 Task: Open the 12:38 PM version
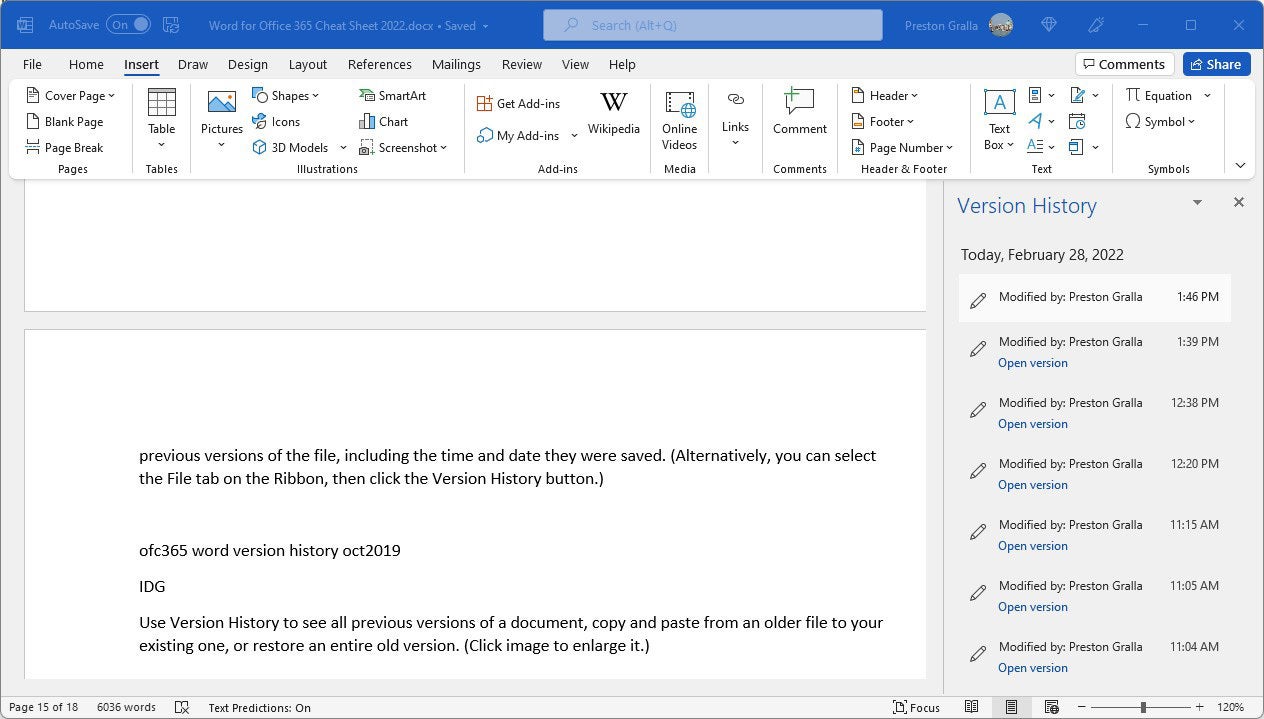[1033, 424]
